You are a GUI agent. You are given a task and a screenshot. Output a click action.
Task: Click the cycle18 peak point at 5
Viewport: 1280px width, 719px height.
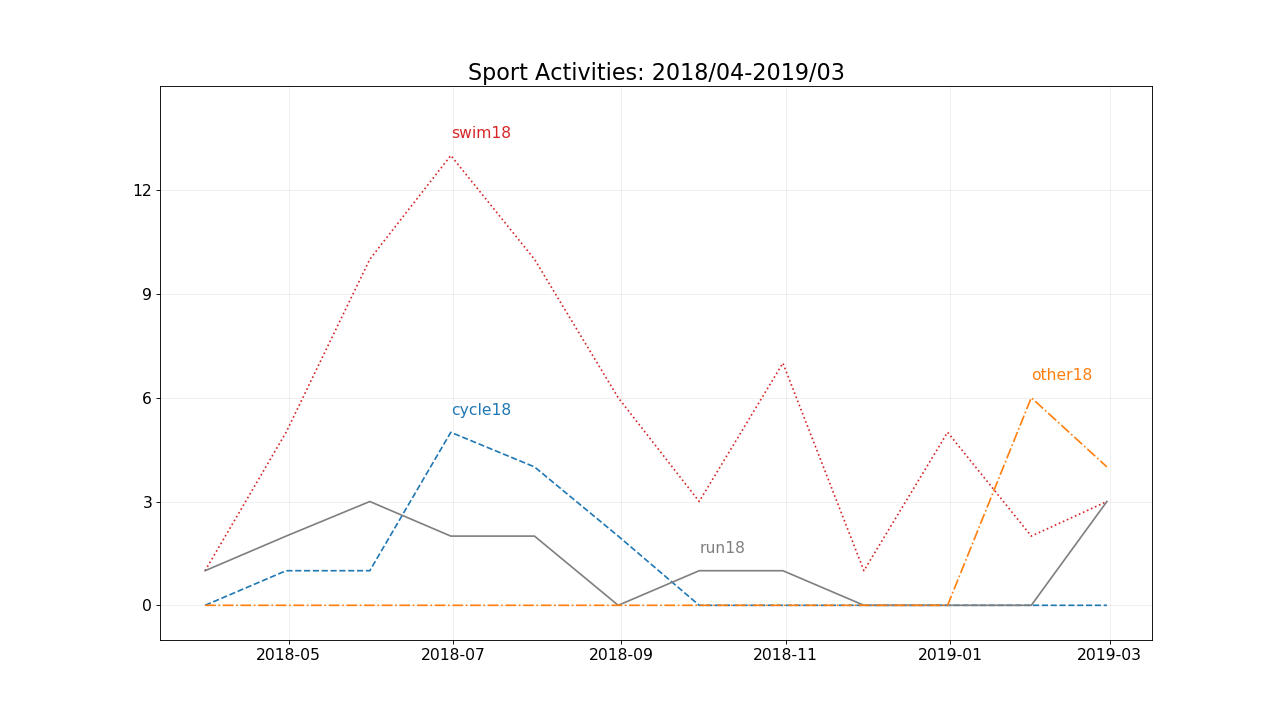[x=452, y=432]
